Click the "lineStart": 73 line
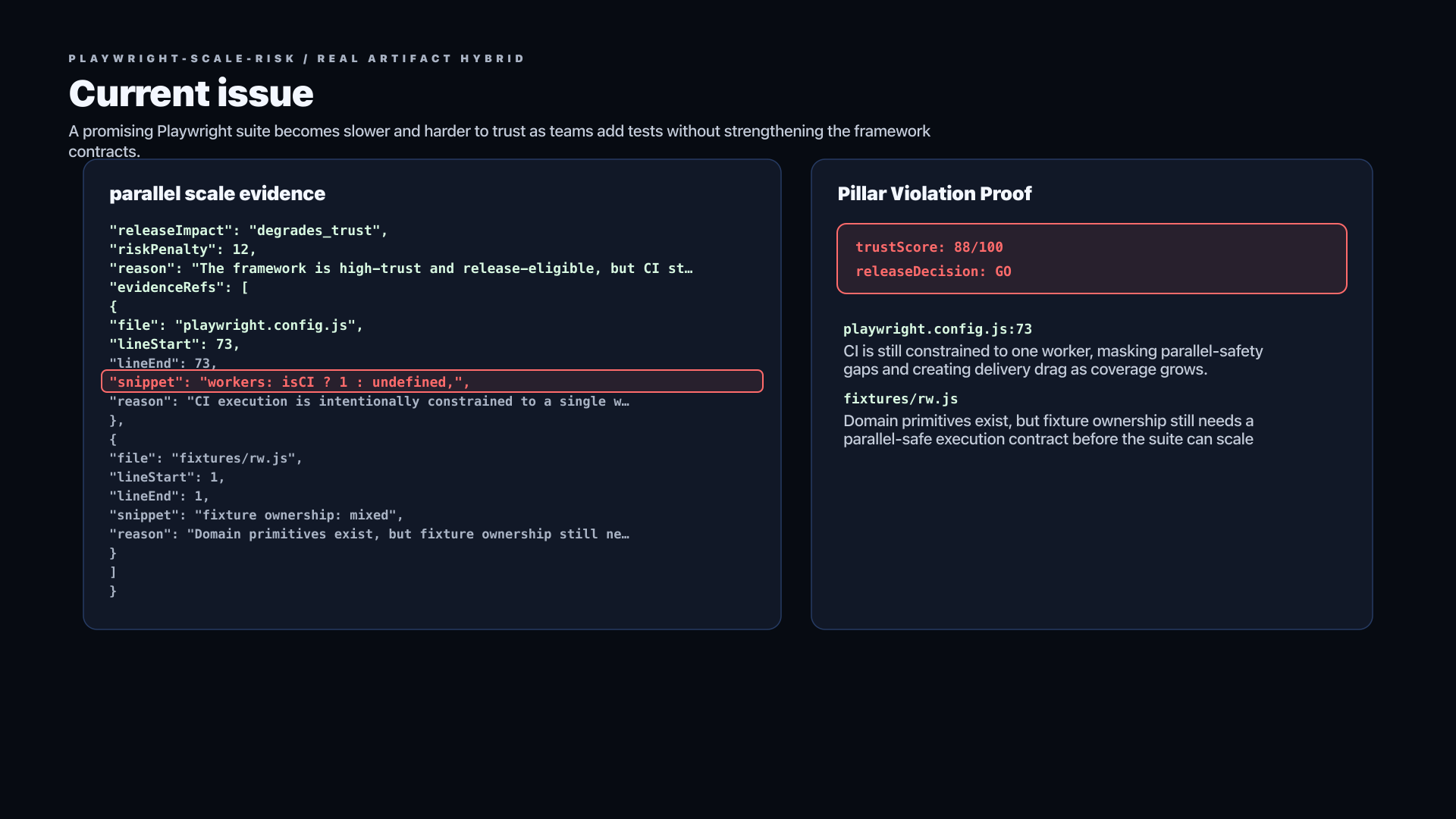 [x=174, y=344]
